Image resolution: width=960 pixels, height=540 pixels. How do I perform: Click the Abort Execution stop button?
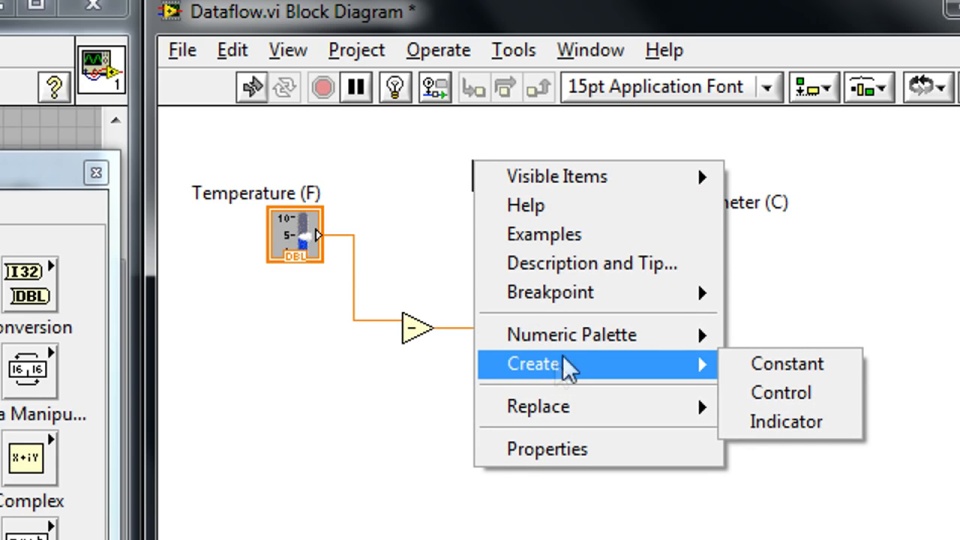point(323,88)
